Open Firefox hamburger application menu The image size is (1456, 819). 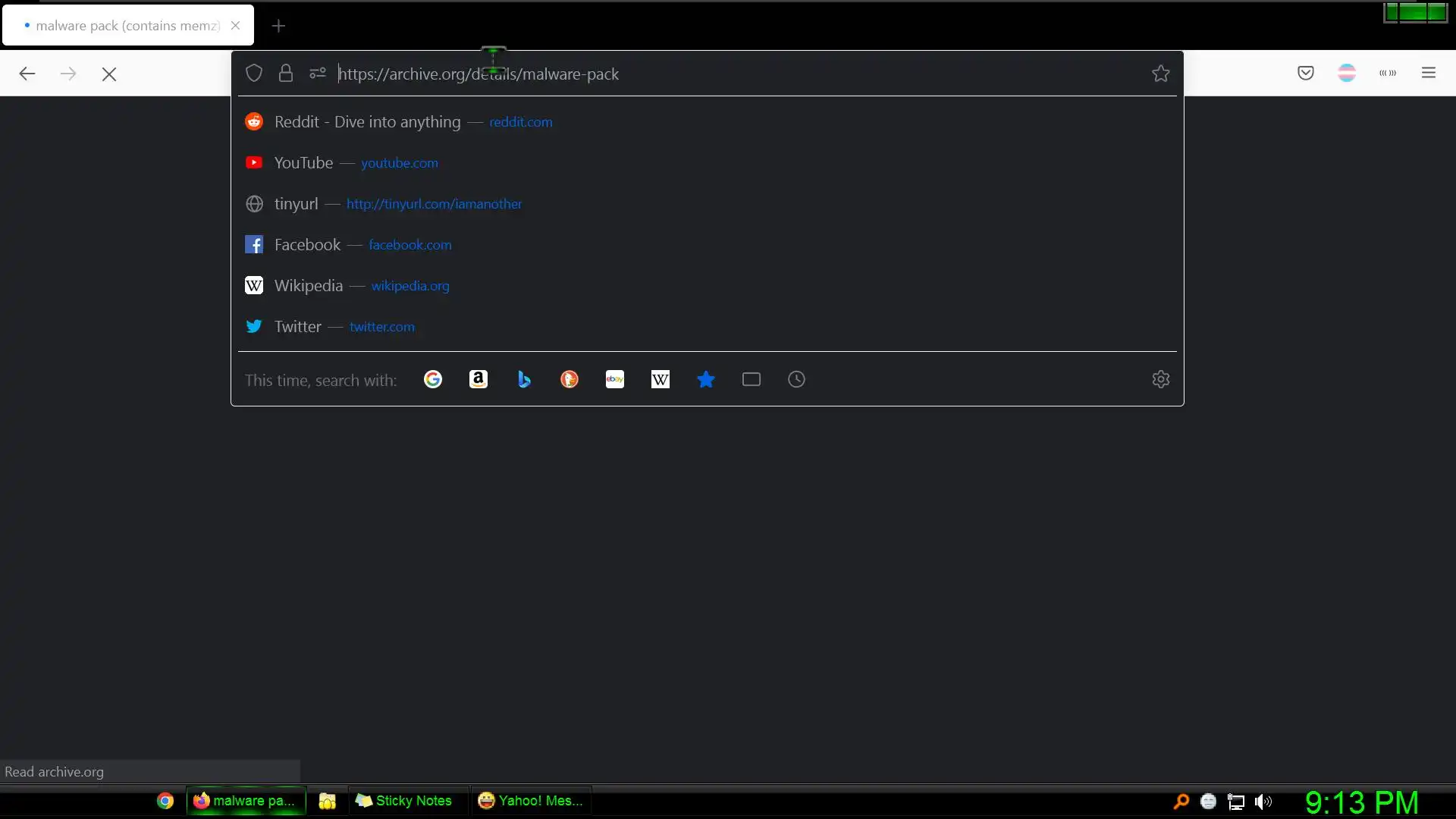(1429, 74)
